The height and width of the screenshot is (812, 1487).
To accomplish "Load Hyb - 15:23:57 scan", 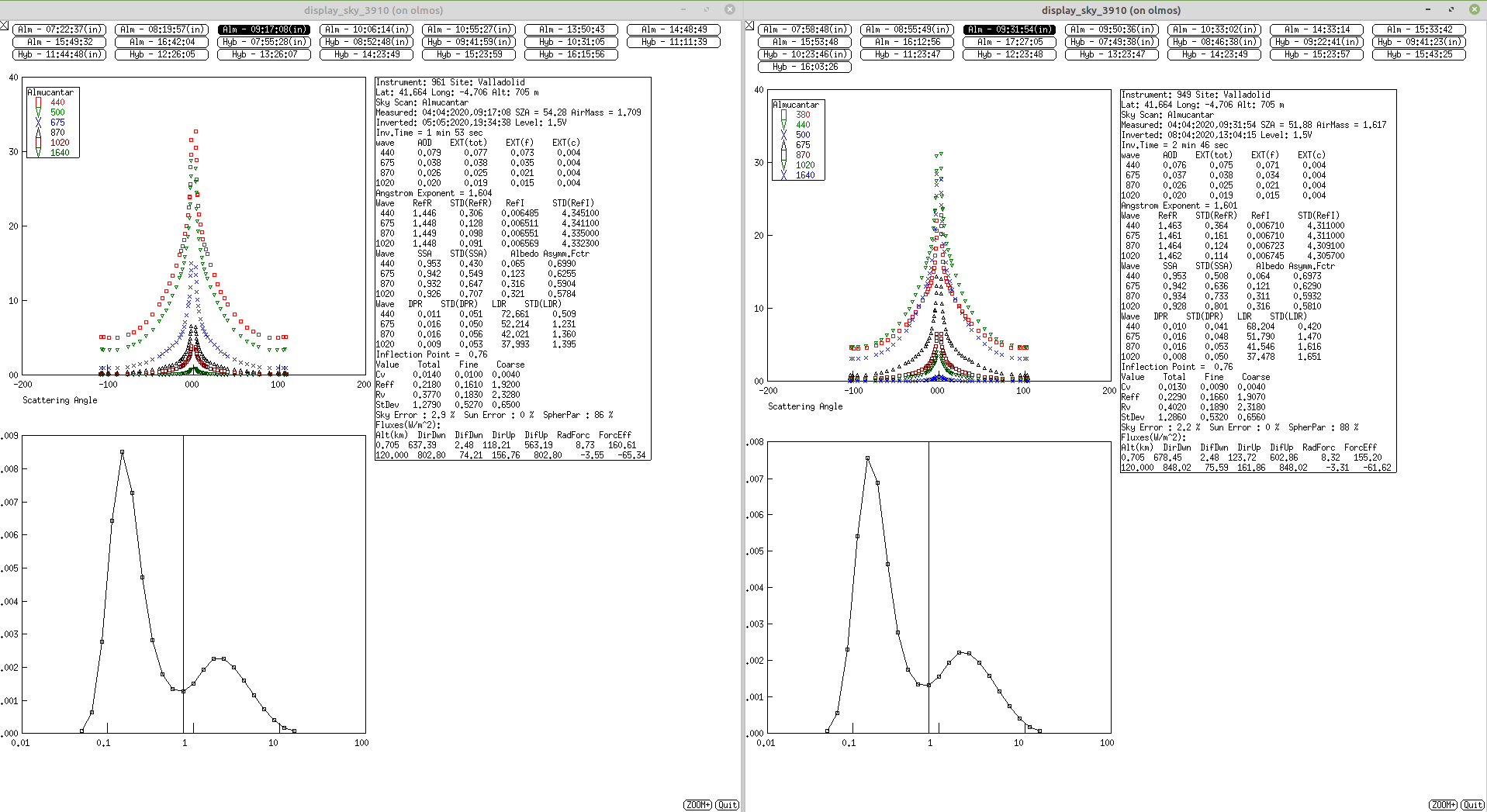I will tap(1317, 54).
